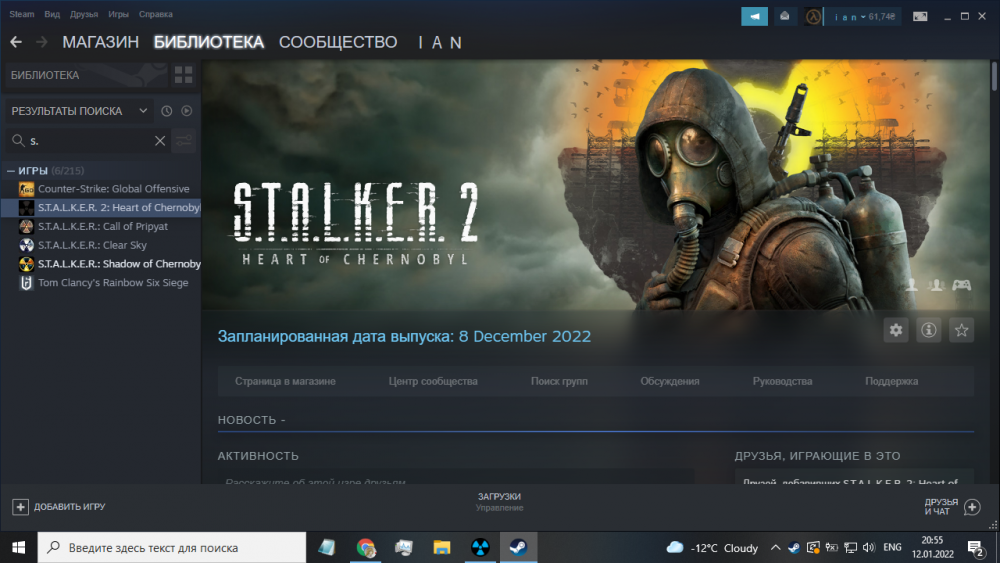Open game info button

point(929,330)
